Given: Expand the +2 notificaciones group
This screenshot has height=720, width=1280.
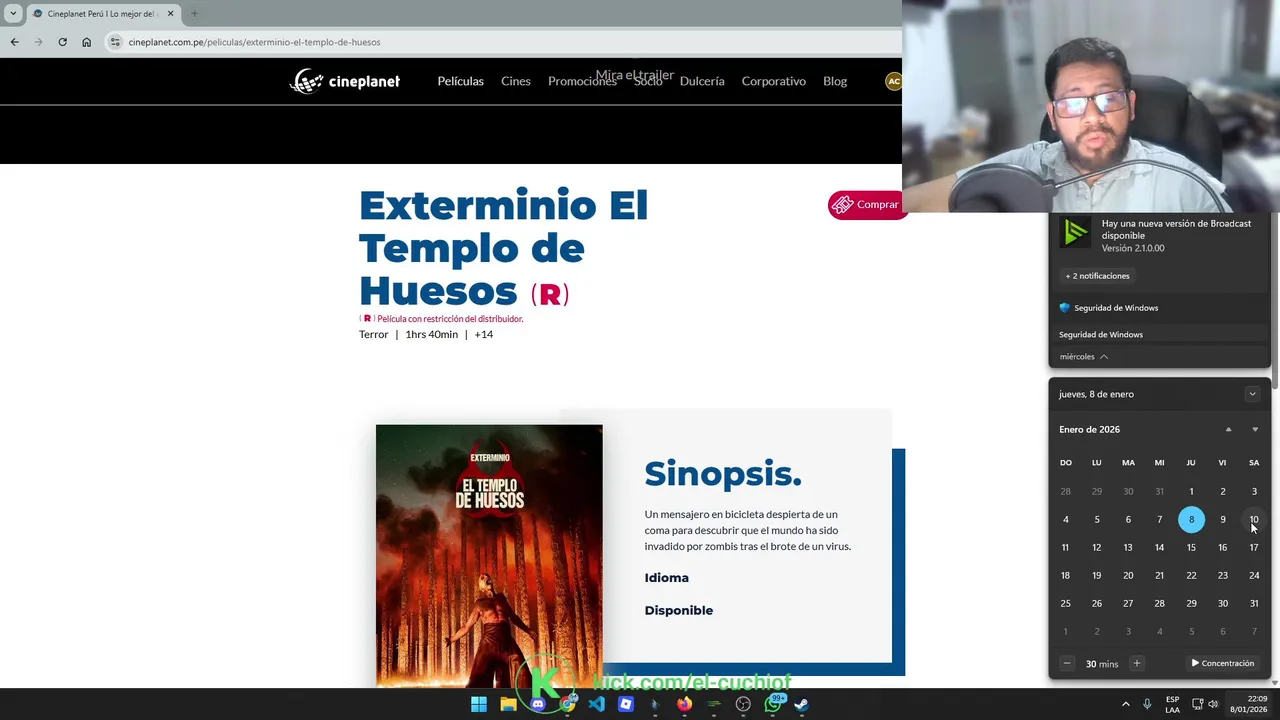Looking at the screenshot, I should click(x=1097, y=276).
